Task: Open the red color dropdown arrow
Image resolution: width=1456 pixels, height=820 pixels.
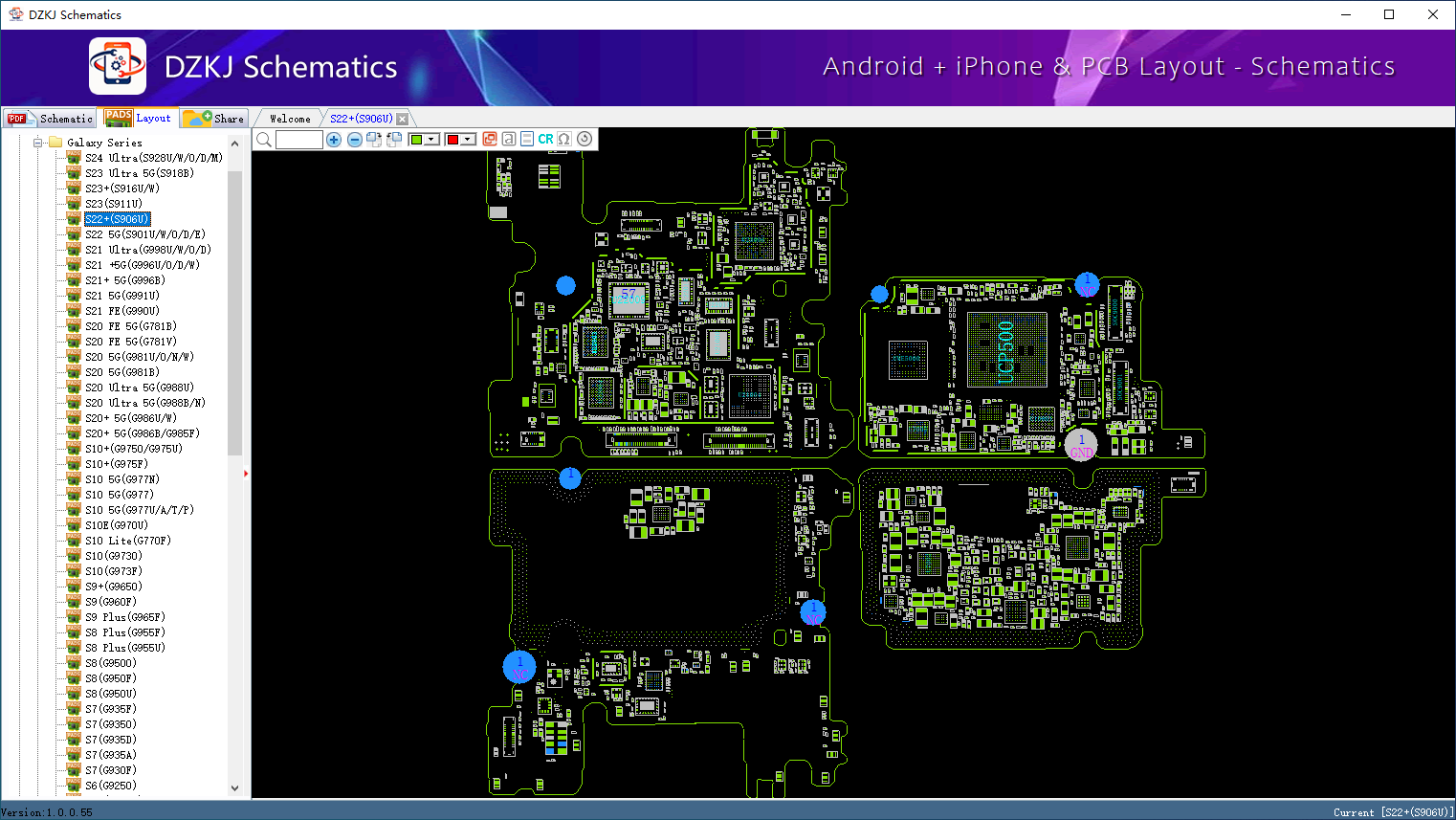Action: 468,140
